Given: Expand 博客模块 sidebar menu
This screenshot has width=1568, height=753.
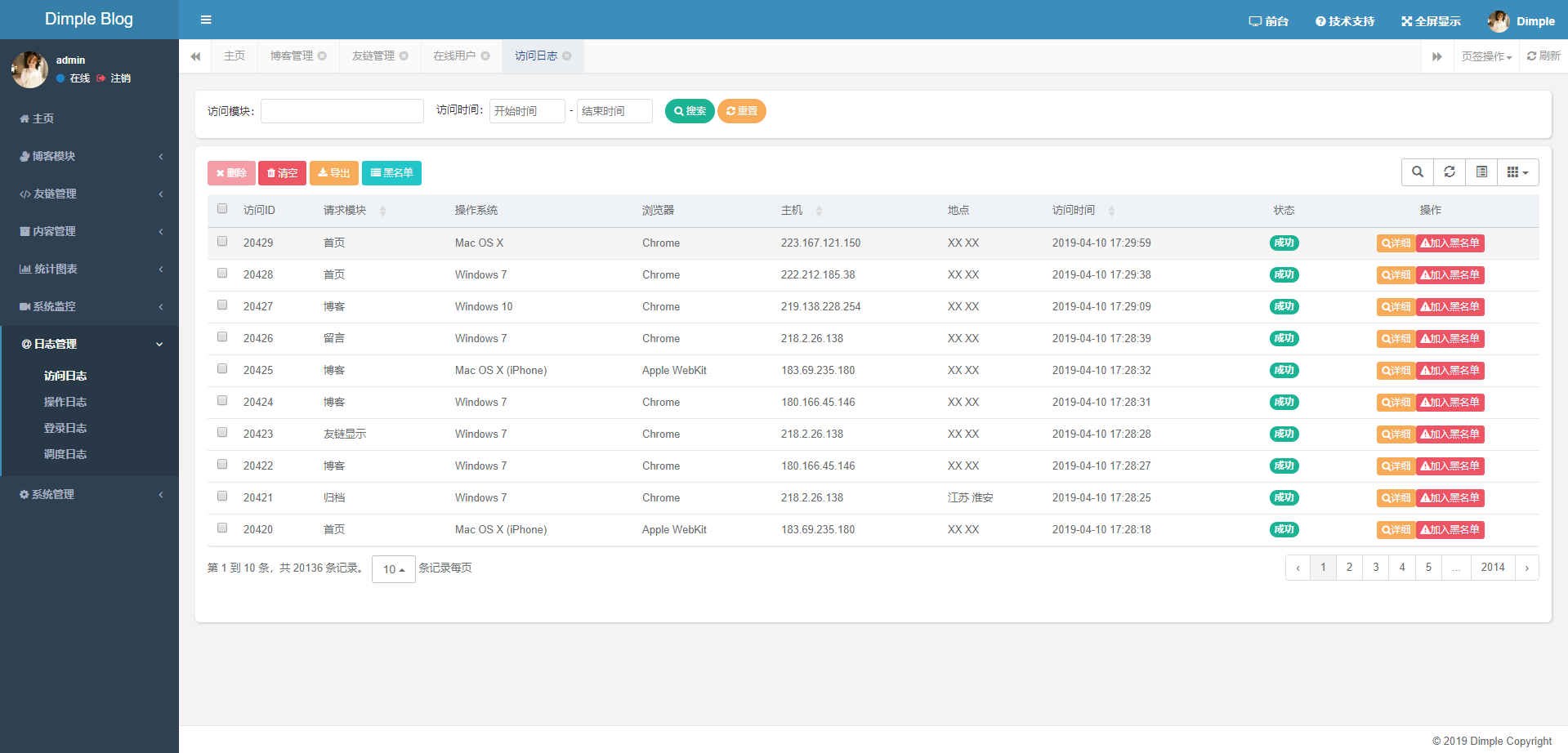Looking at the screenshot, I should point(89,156).
